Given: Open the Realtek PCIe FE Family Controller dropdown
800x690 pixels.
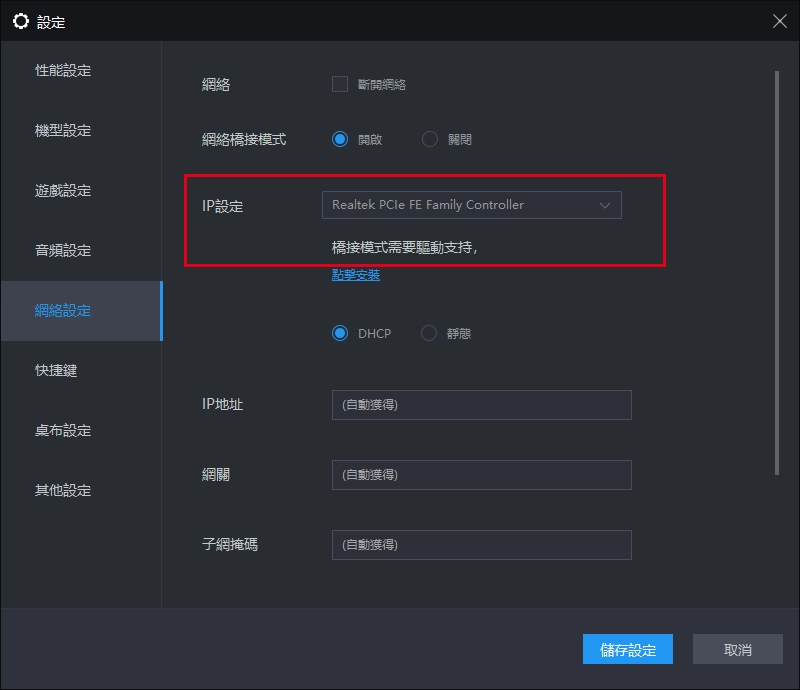Looking at the screenshot, I should click(470, 204).
